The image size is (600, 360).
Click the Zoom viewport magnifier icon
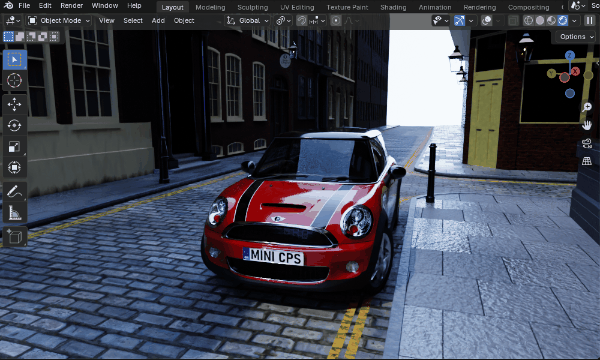pyautogui.click(x=587, y=107)
